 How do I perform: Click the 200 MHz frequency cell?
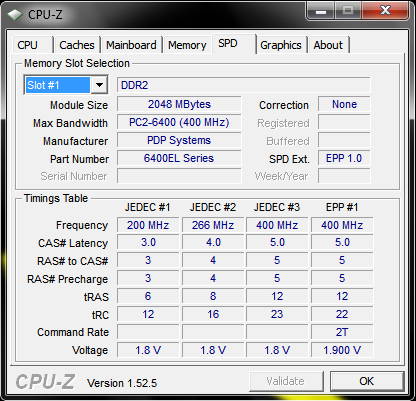[x=148, y=225]
